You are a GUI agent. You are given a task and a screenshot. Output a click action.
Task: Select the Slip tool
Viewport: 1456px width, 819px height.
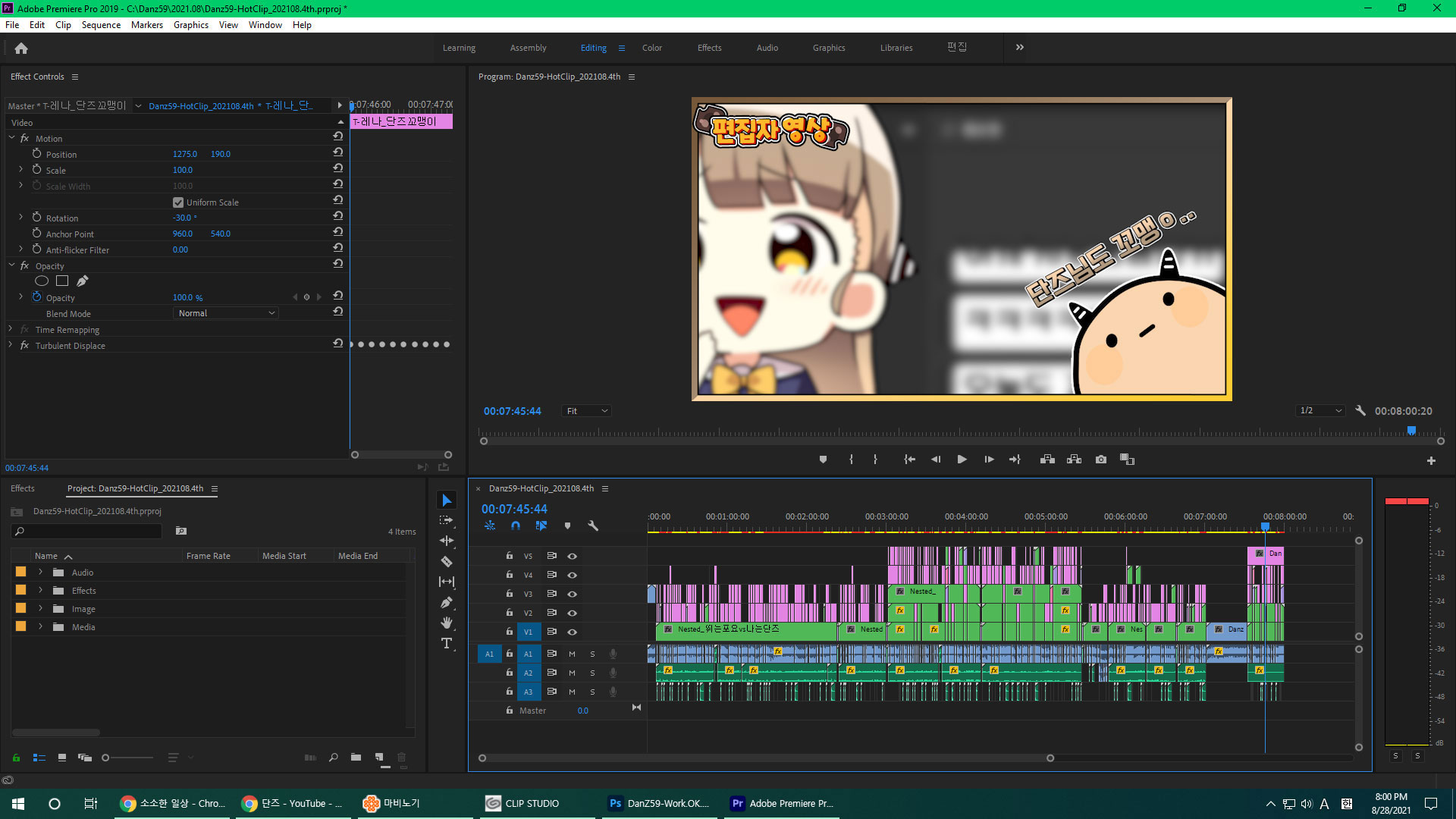[447, 582]
